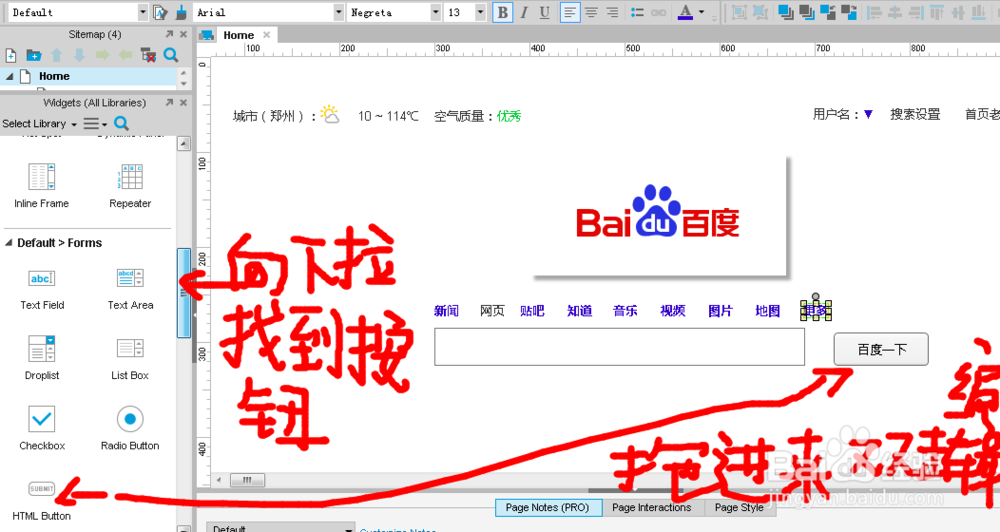Align widgets to horizontal centers
Screen dimensions: 1000x532
point(895,12)
